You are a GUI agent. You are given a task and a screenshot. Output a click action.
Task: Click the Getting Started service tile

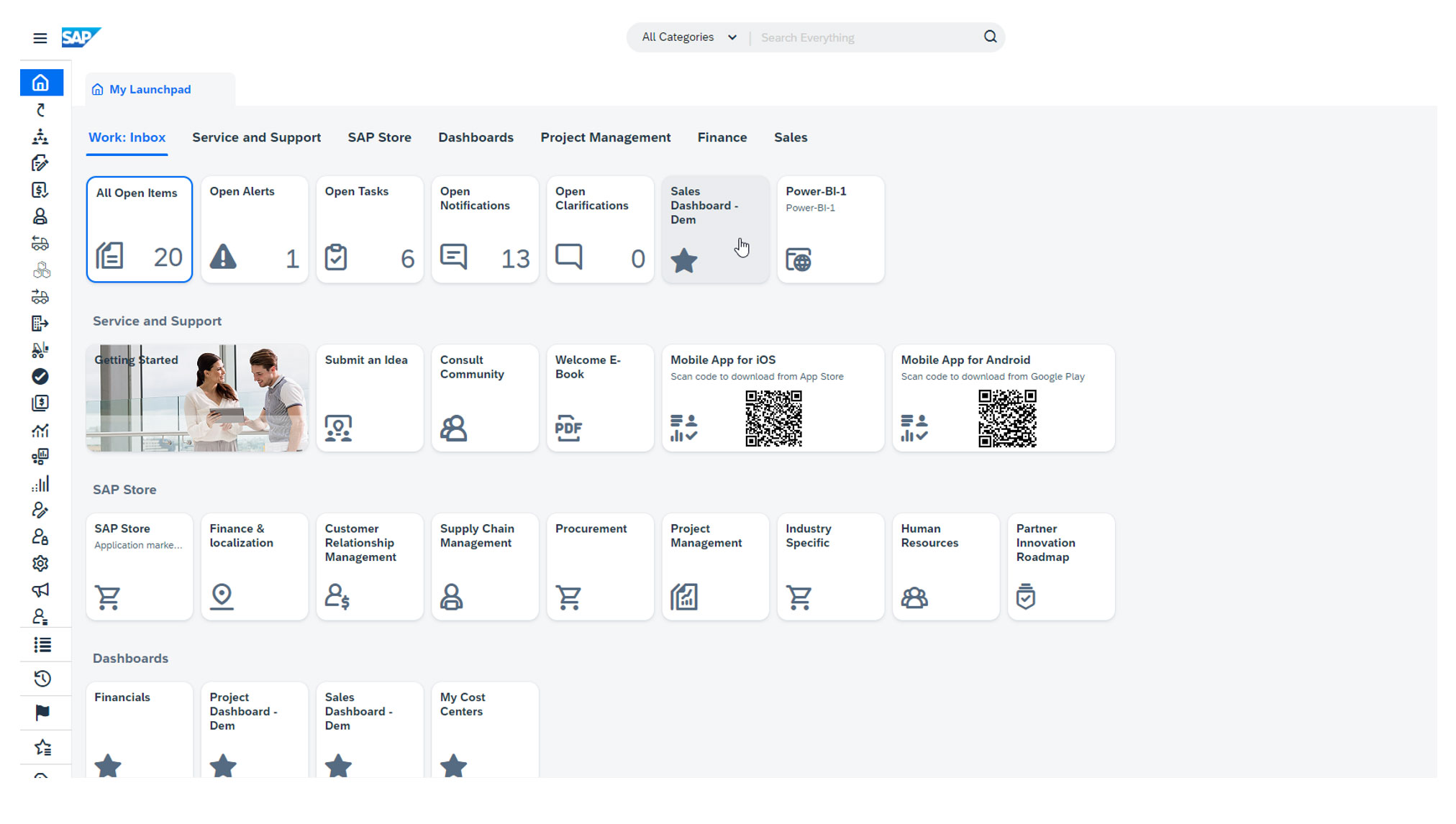pos(196,397)
